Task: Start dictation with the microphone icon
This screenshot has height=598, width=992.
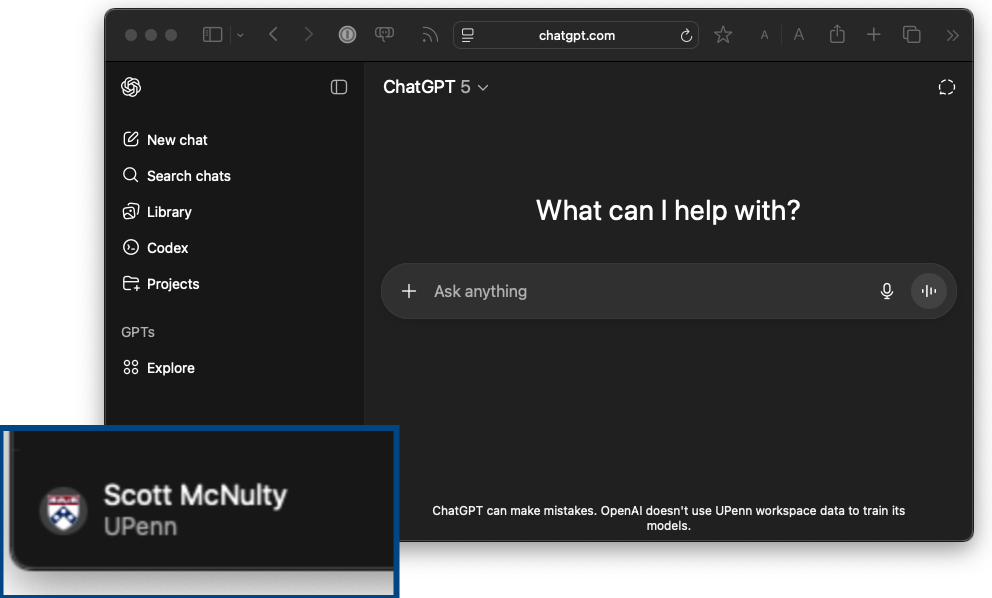Action: pyautogui.click(x=887, y=291)
